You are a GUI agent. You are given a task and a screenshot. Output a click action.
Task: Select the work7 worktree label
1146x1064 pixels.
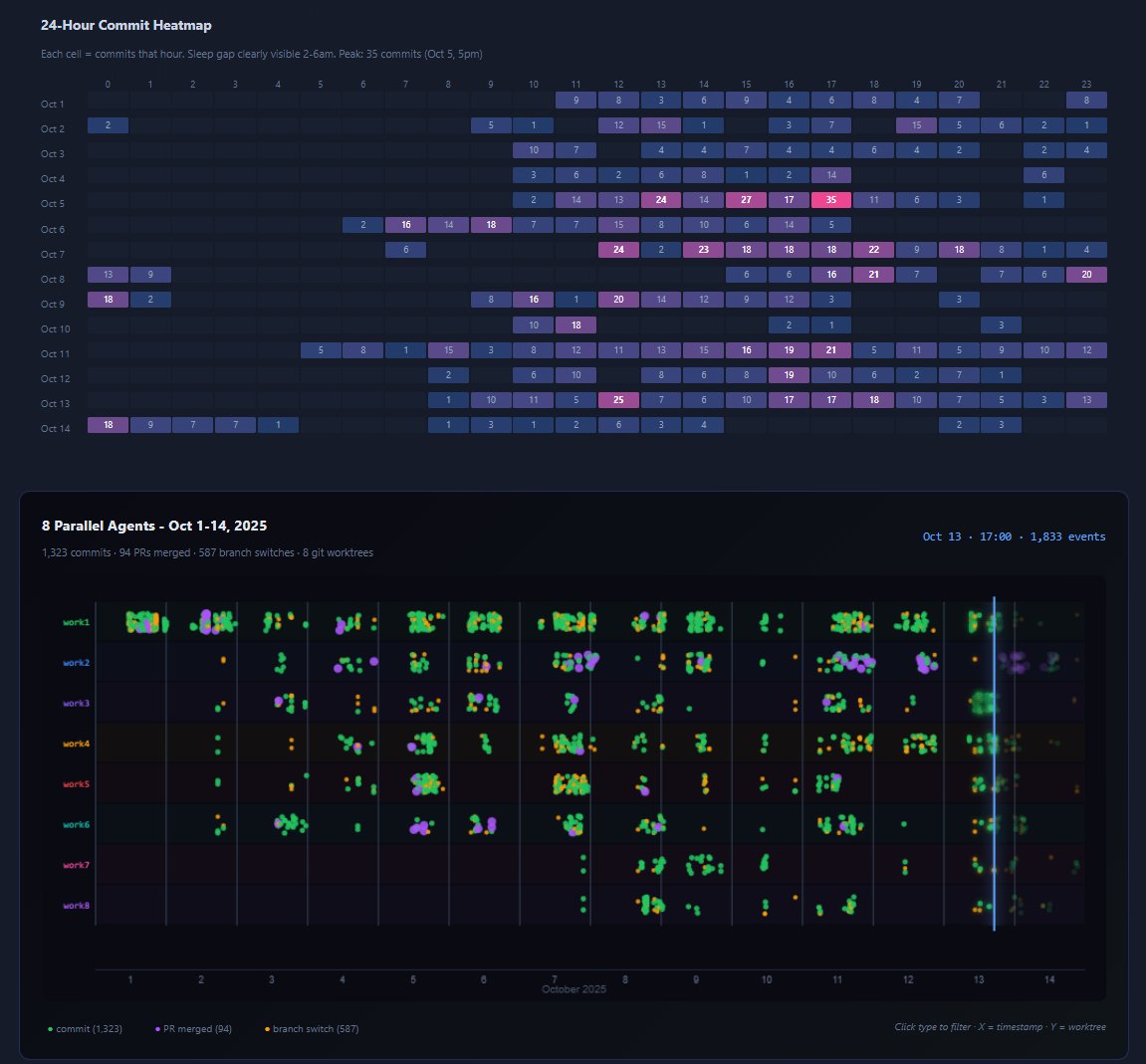coord(76,865)
